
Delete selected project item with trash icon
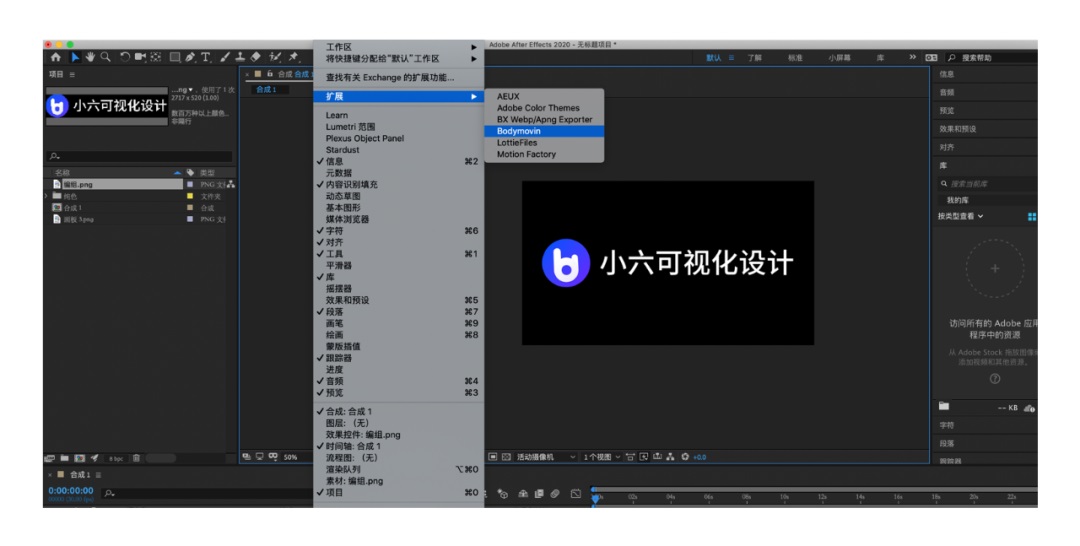tap(136, 458)
